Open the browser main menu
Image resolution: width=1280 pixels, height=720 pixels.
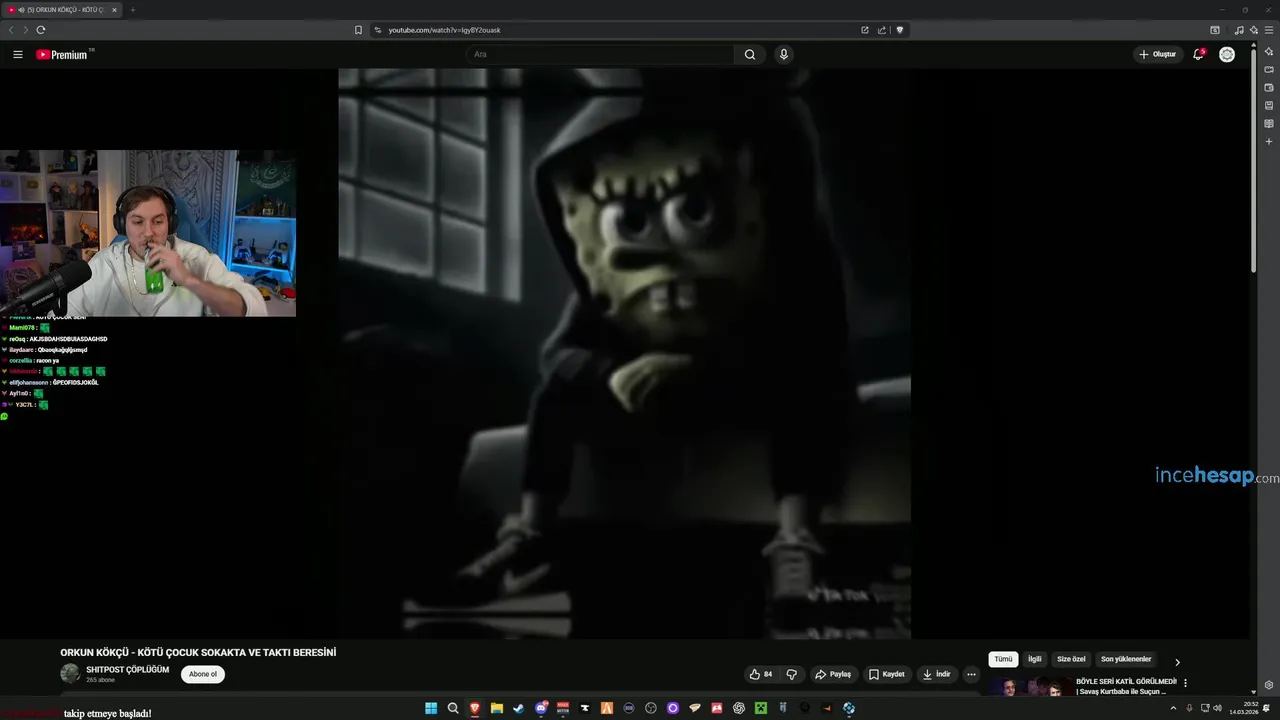tap(1269, 30)
